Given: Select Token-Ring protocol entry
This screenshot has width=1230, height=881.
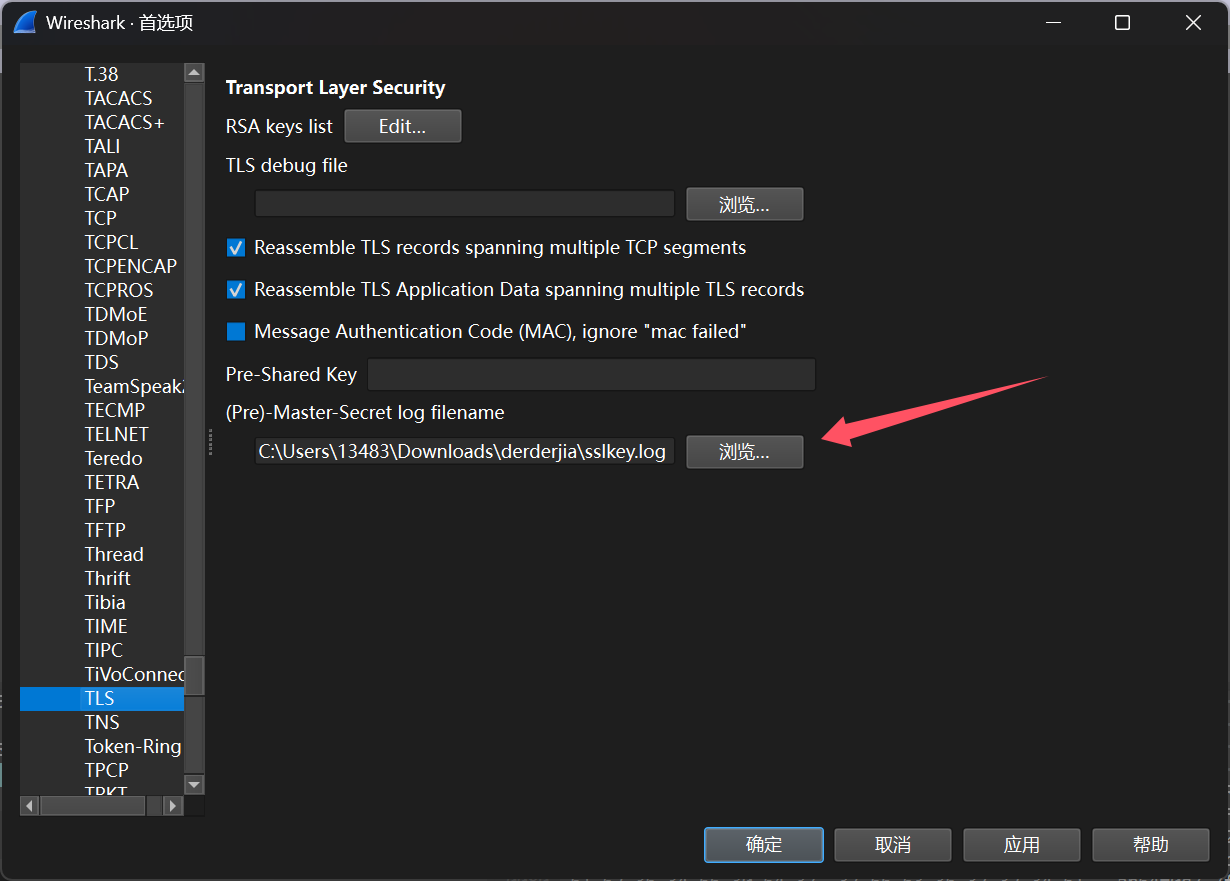Looking at the screenshot, I should [133, 746].
